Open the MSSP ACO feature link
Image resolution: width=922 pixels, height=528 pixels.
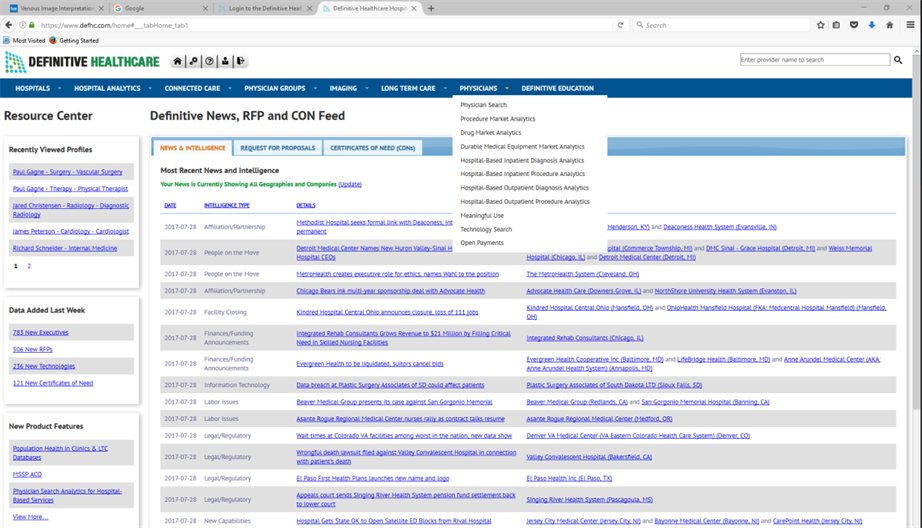27,474
